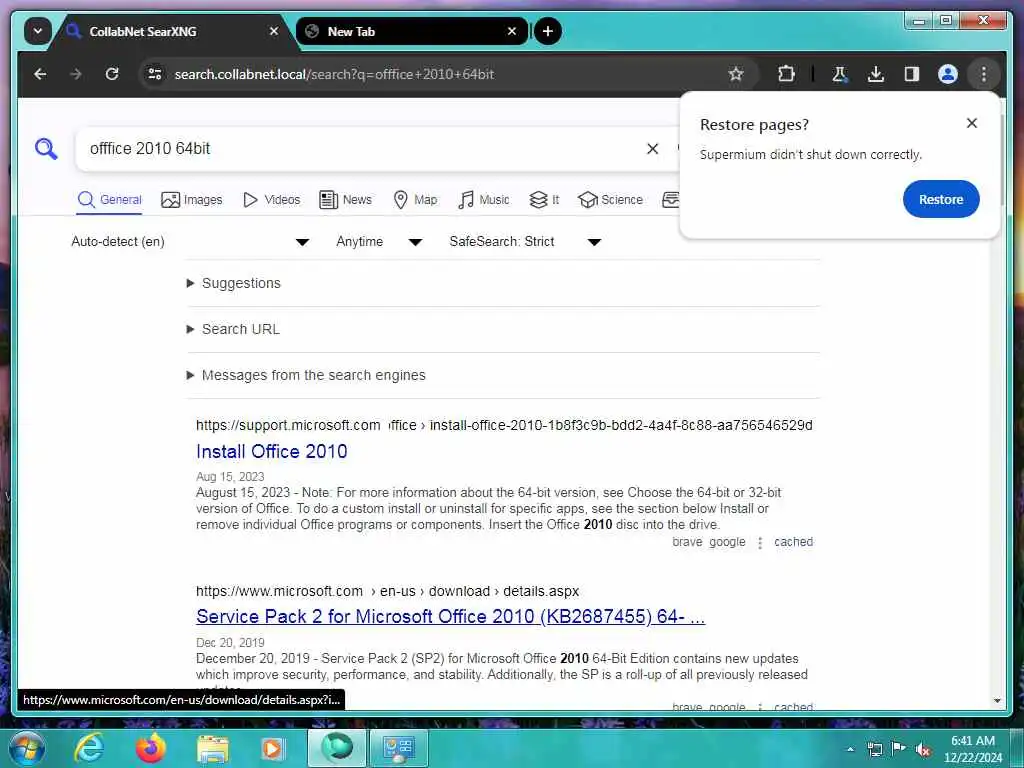
Task: Launch Internet Explorer from the taskbar
Action: coord(89,748)
